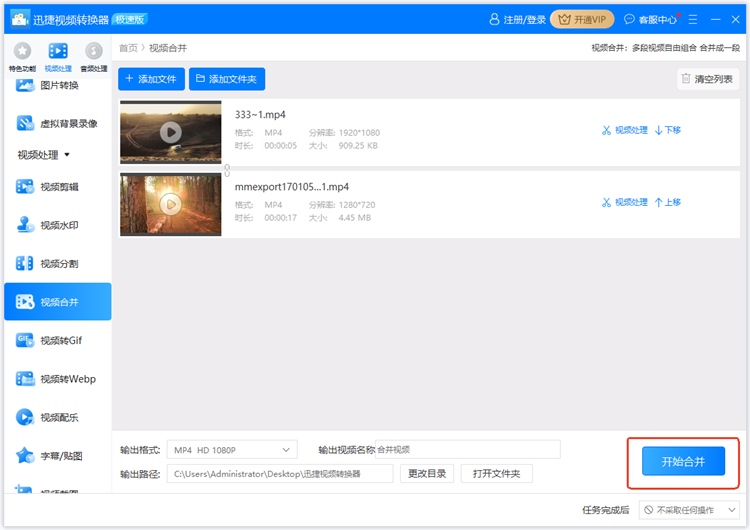Screen dimensions: 750x530
Task: Open the 输出格式 MP4 HD 1080P dropdown
Action: (x=232, y=450)
